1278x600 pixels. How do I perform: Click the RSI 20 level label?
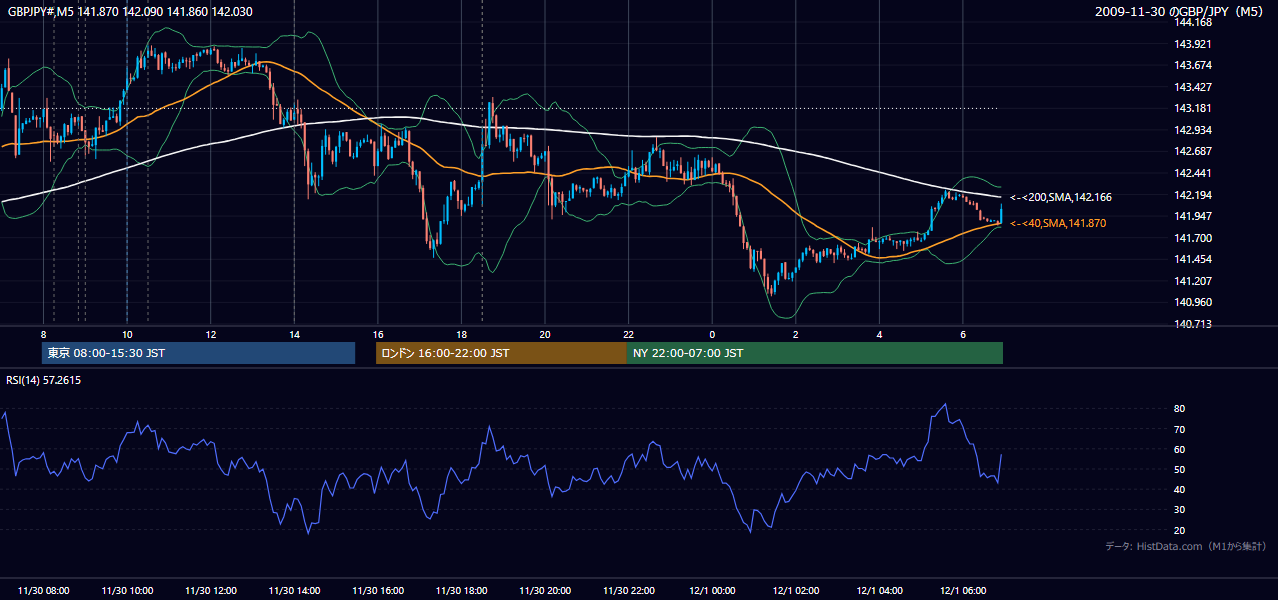point(1180,530)
